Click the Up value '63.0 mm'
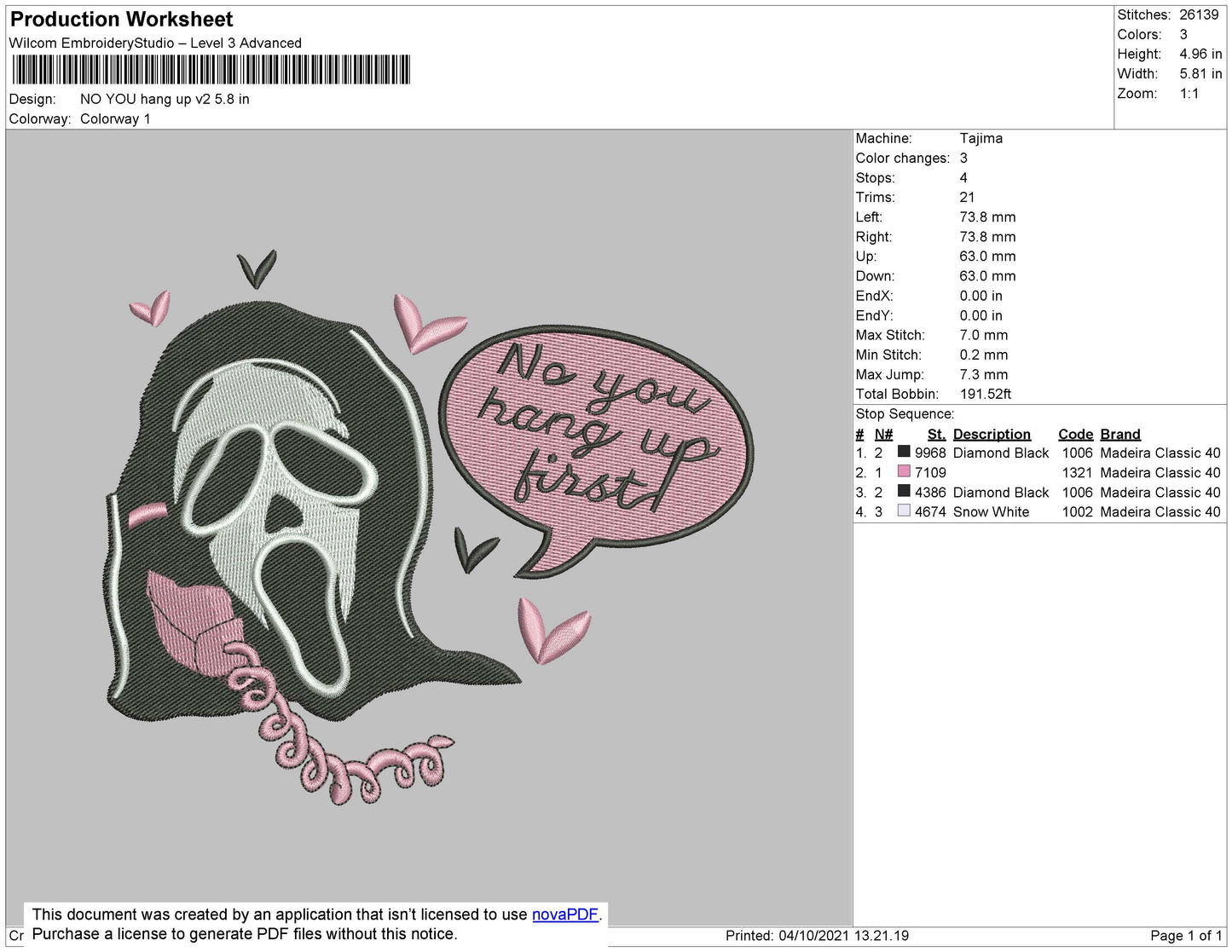 point(987,256)
